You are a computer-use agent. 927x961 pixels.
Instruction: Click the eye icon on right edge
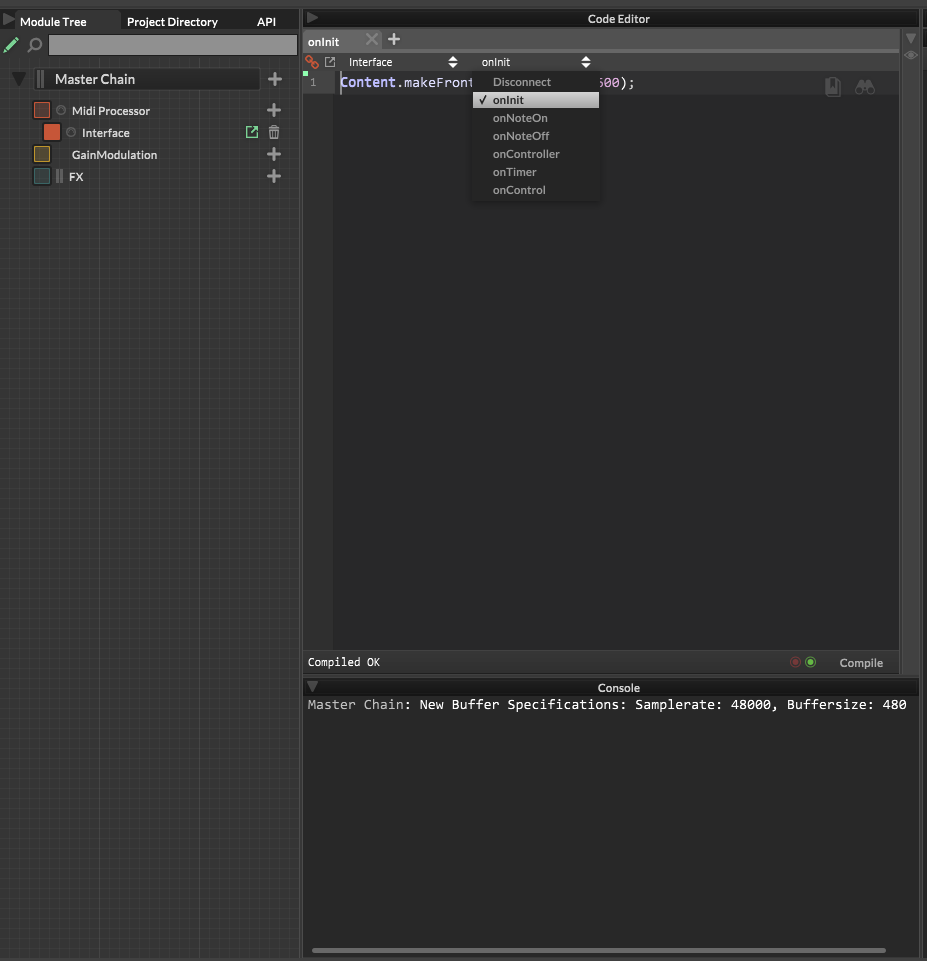coord(911,55)
